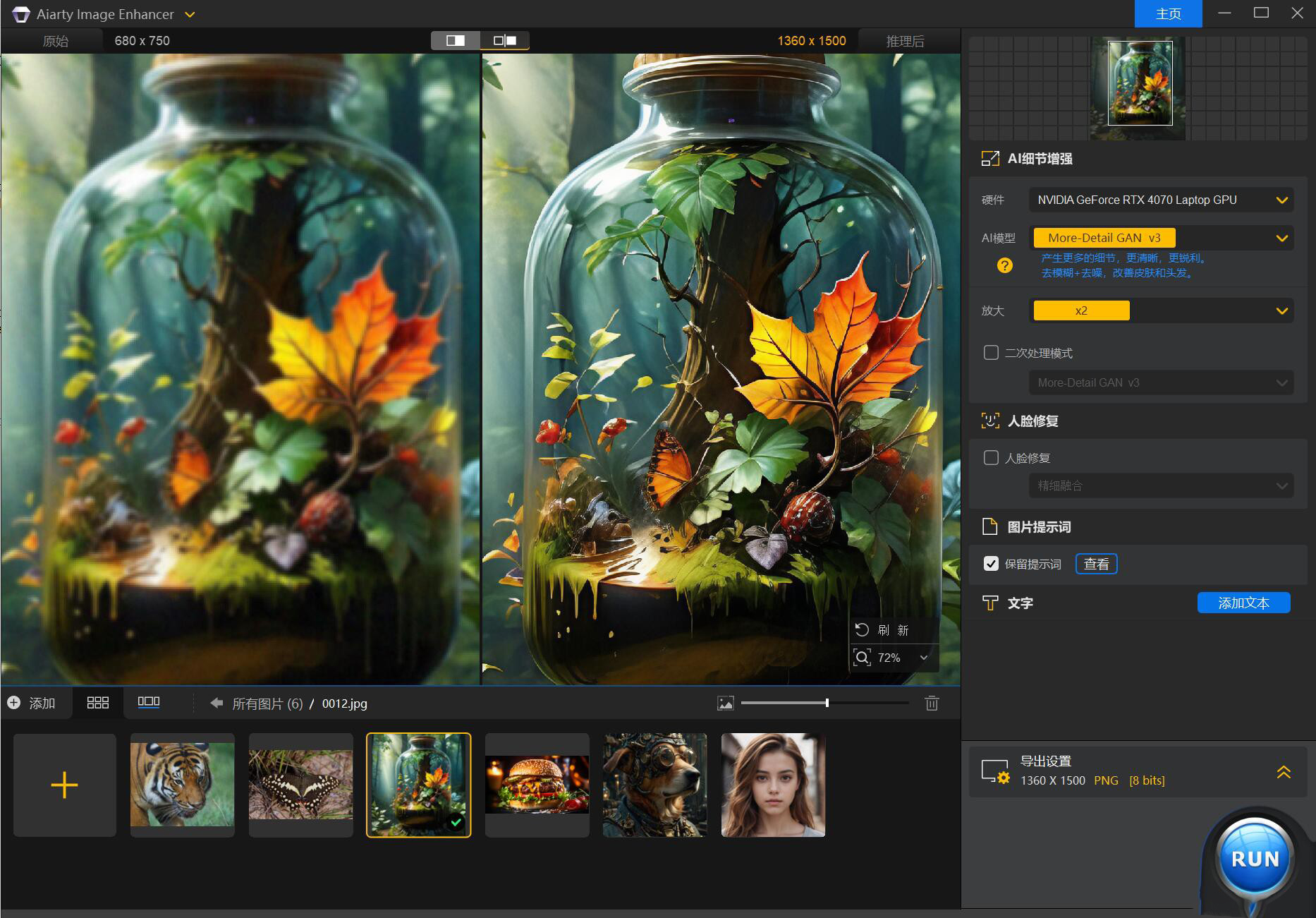Click the 所有图片 (6) breadcrumb
The image size is (1316, 918).
point(267,703)
